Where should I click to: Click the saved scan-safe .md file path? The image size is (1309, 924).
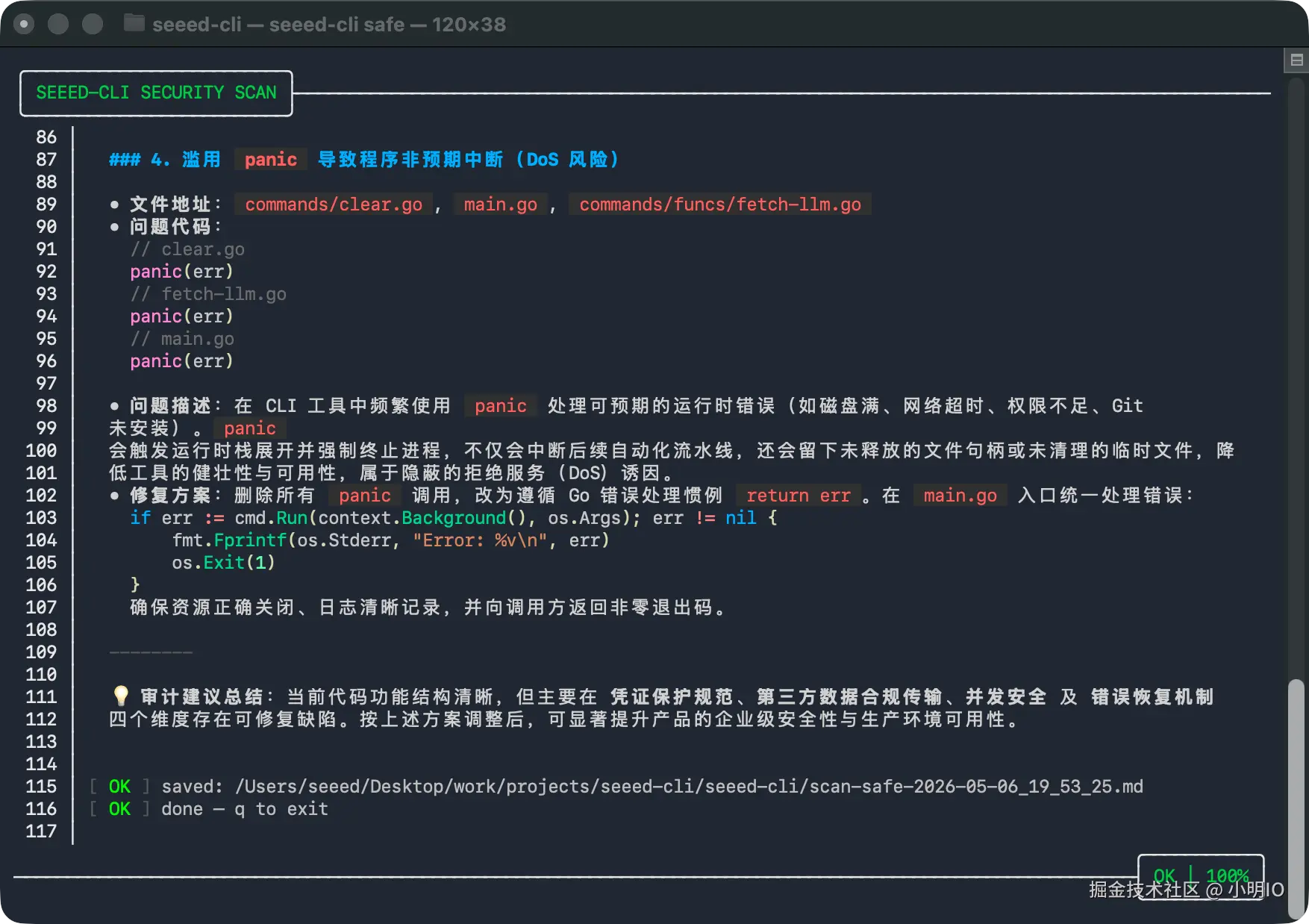pyautogui.click(x=689, y=787)
